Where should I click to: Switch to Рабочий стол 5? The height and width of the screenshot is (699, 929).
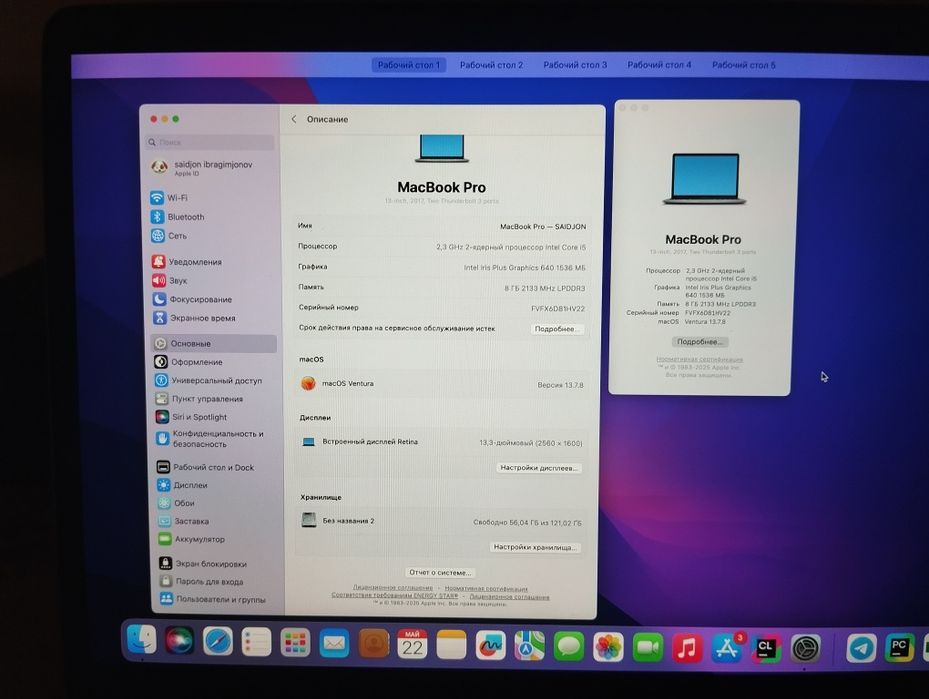pyautogui.click(x=744, y=65)
